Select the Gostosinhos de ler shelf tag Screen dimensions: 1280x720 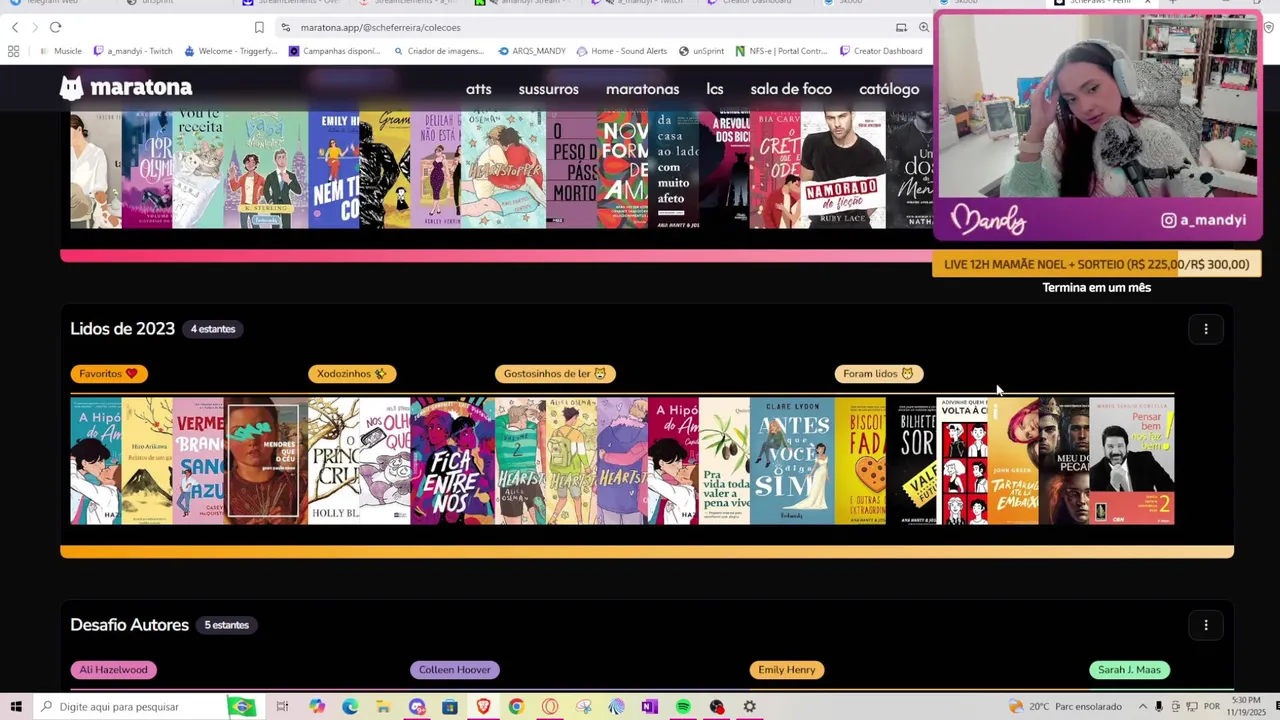pos(555,374)
